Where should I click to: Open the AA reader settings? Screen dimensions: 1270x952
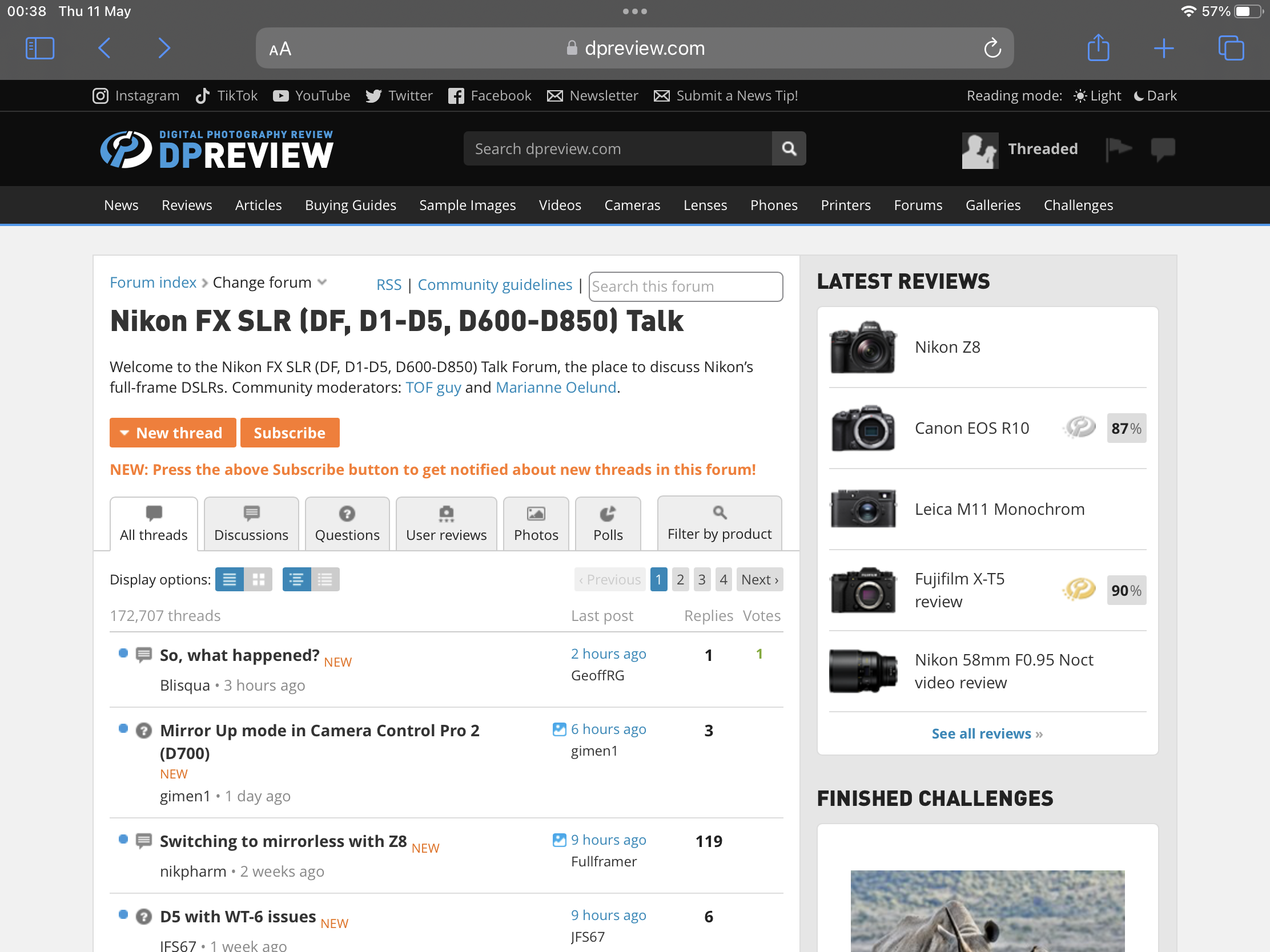pyautogui.click(x=280, y=49)
